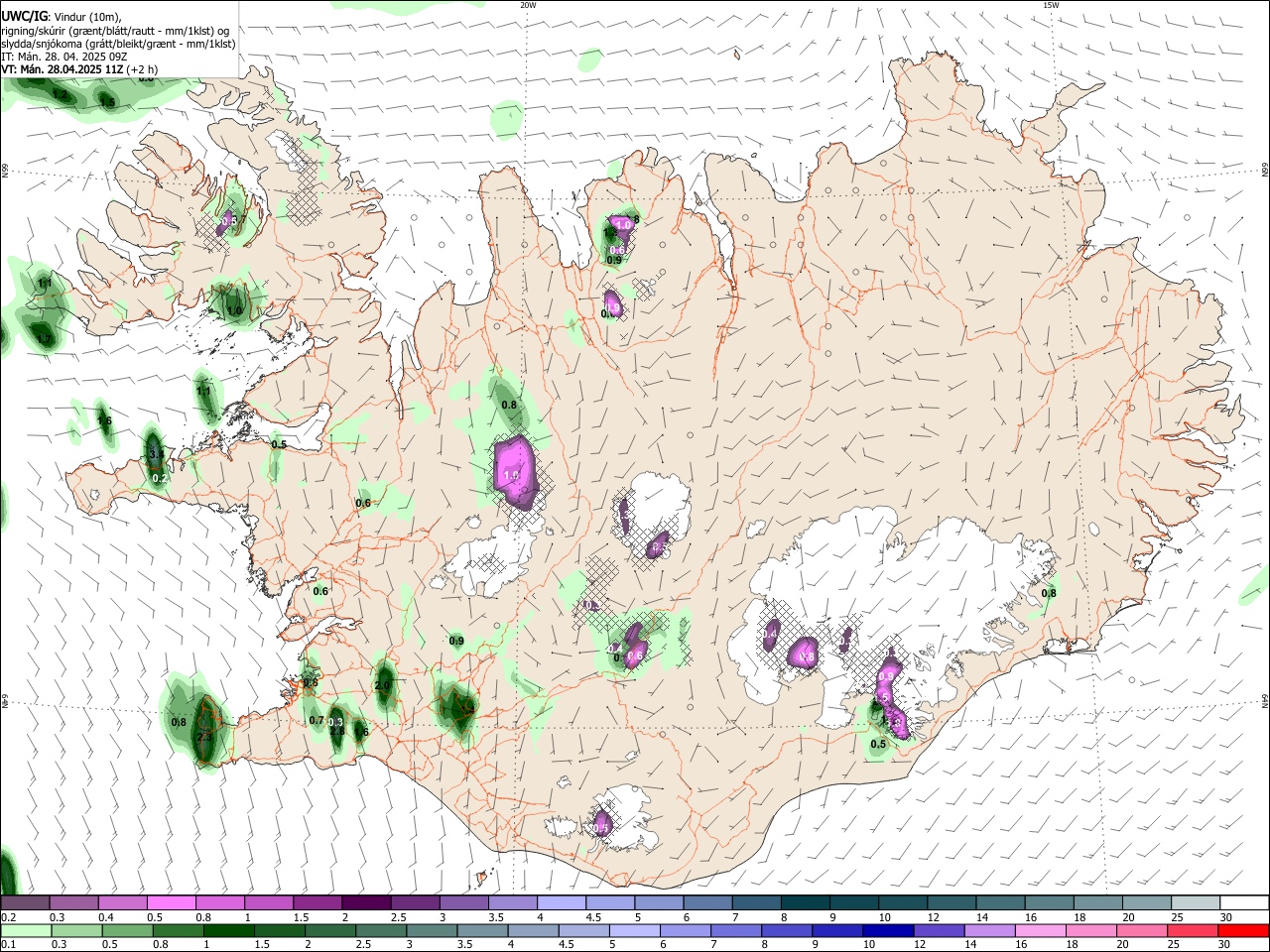This screenshot has width=1270, height=952.
Task: Click the '12' label under the lower legend row
Action: 920,945
